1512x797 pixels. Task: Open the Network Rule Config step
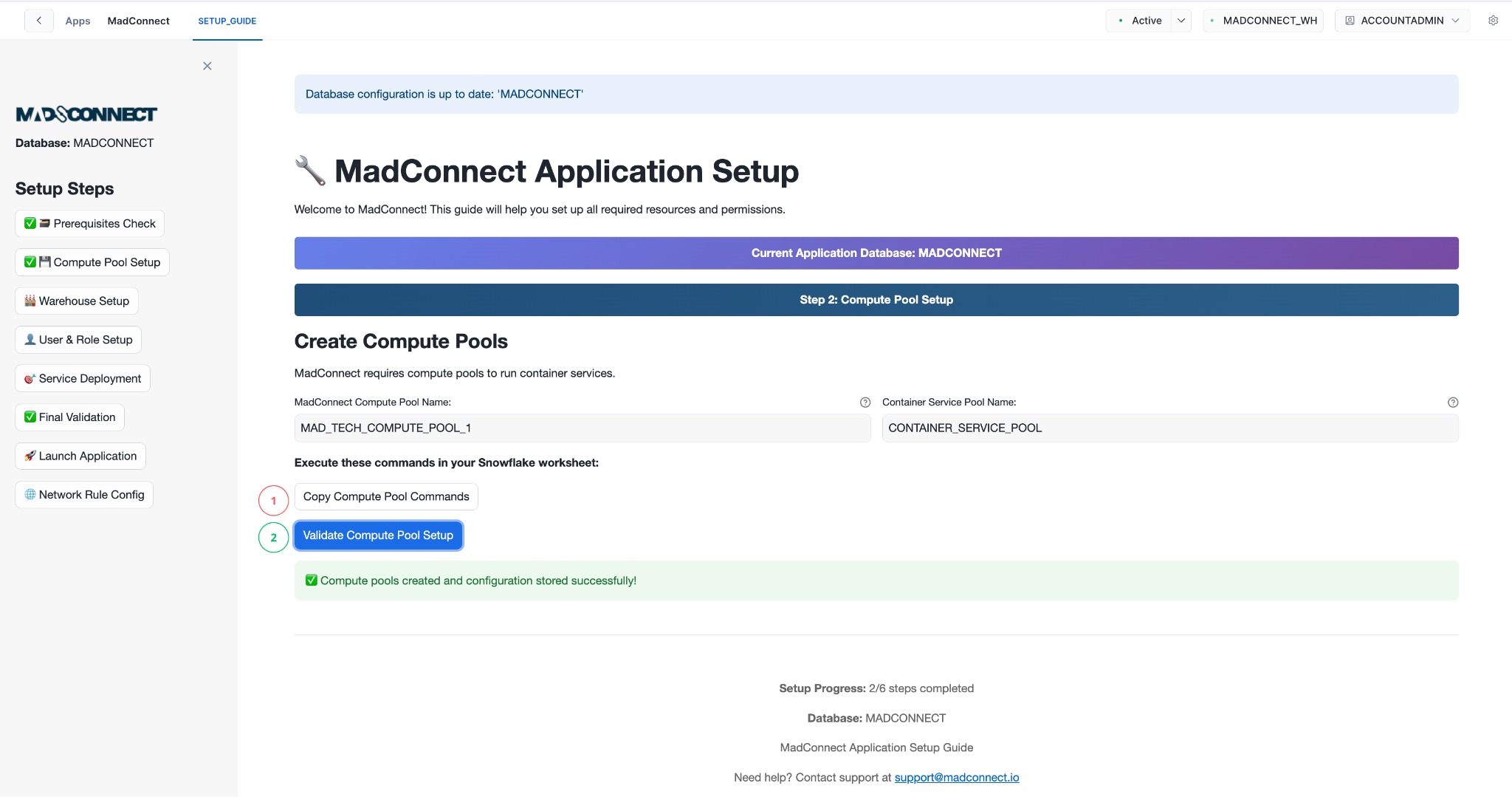(x=84, y=495)
